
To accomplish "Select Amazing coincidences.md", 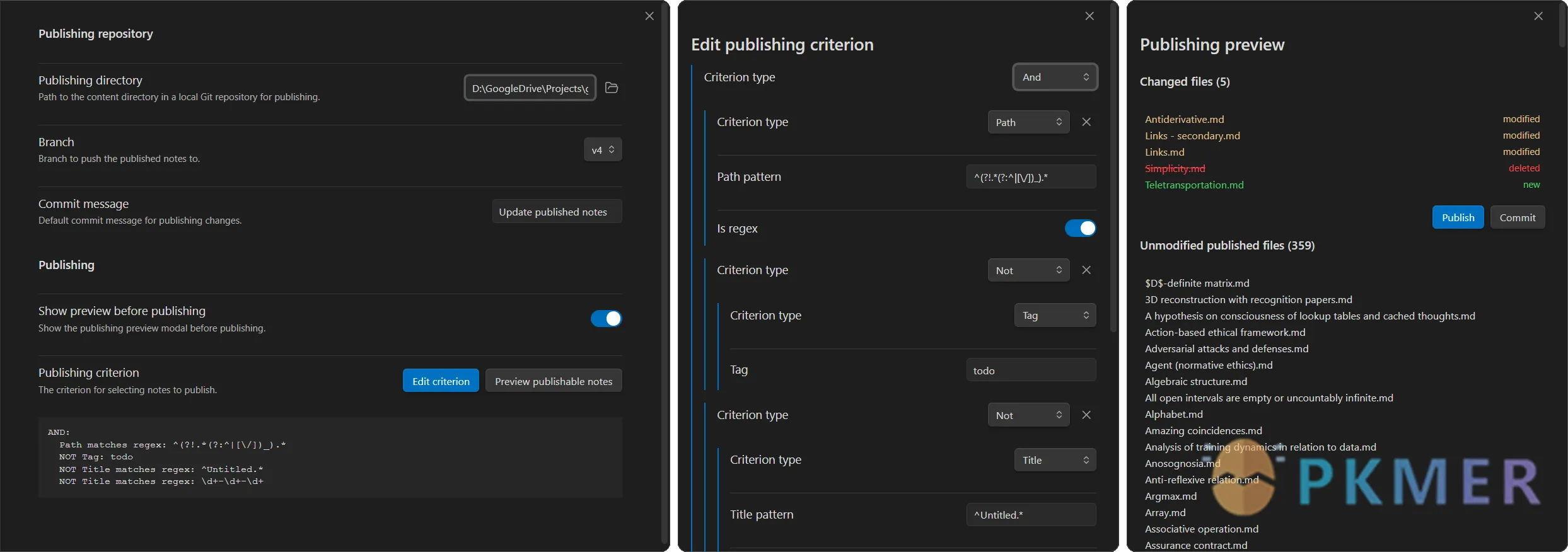I will (x=1204, y=430).
